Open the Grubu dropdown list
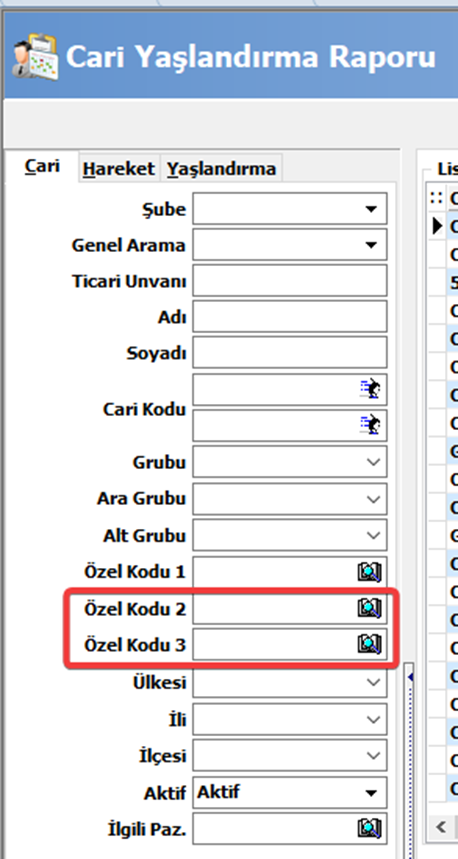Viewport: 458px width, 859px height. click(373, 462)
